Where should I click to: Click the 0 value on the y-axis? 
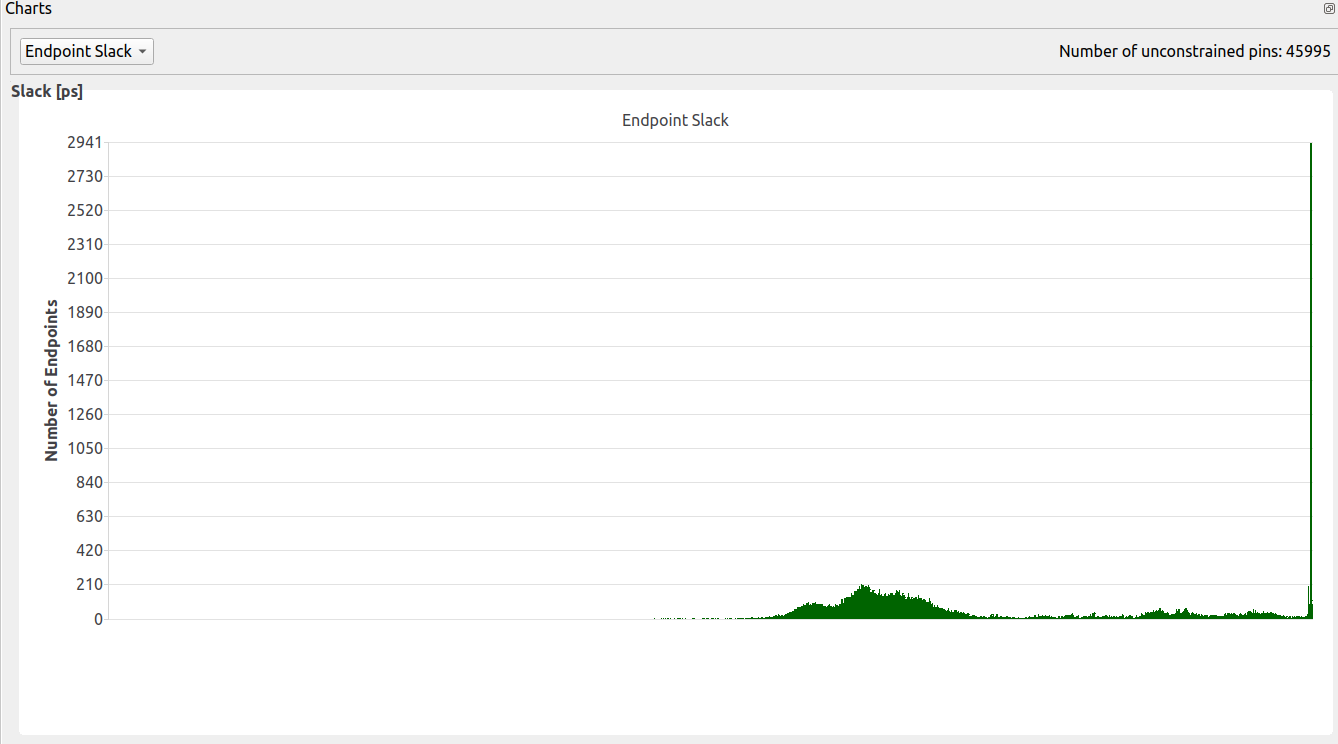[x=98, y=618]
